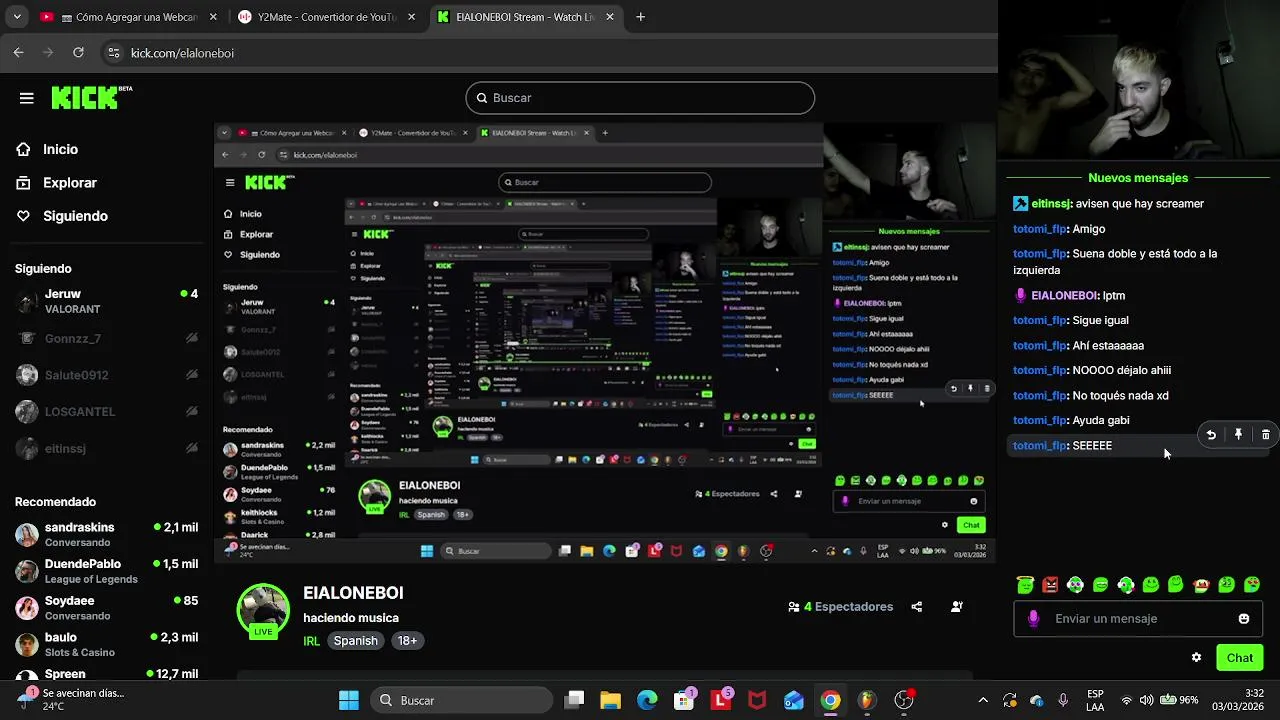Launch Microsoft Edge from the taskbar
1280x720 pixels.
coord(647,700)
